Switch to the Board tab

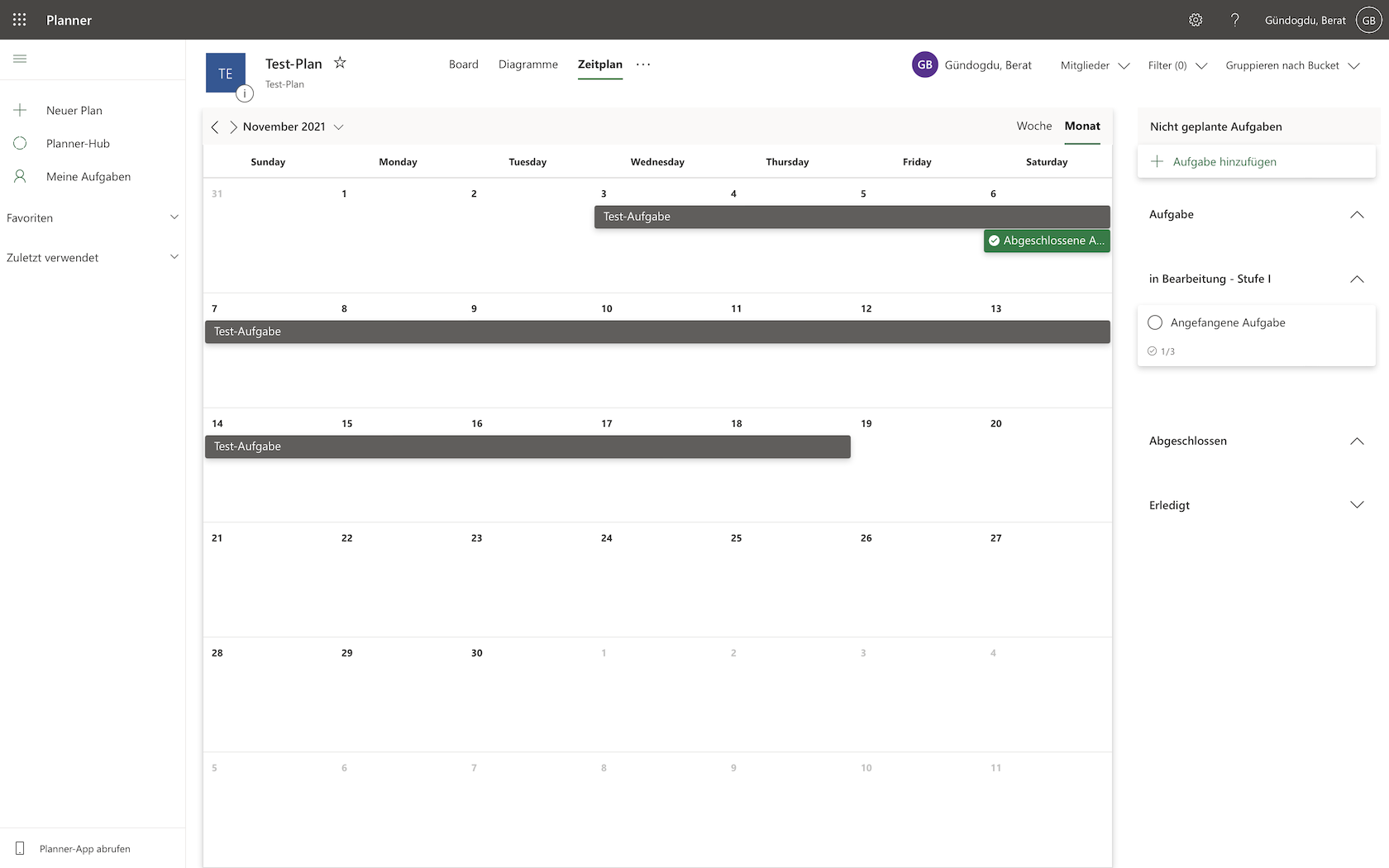(x=464, y=64)
